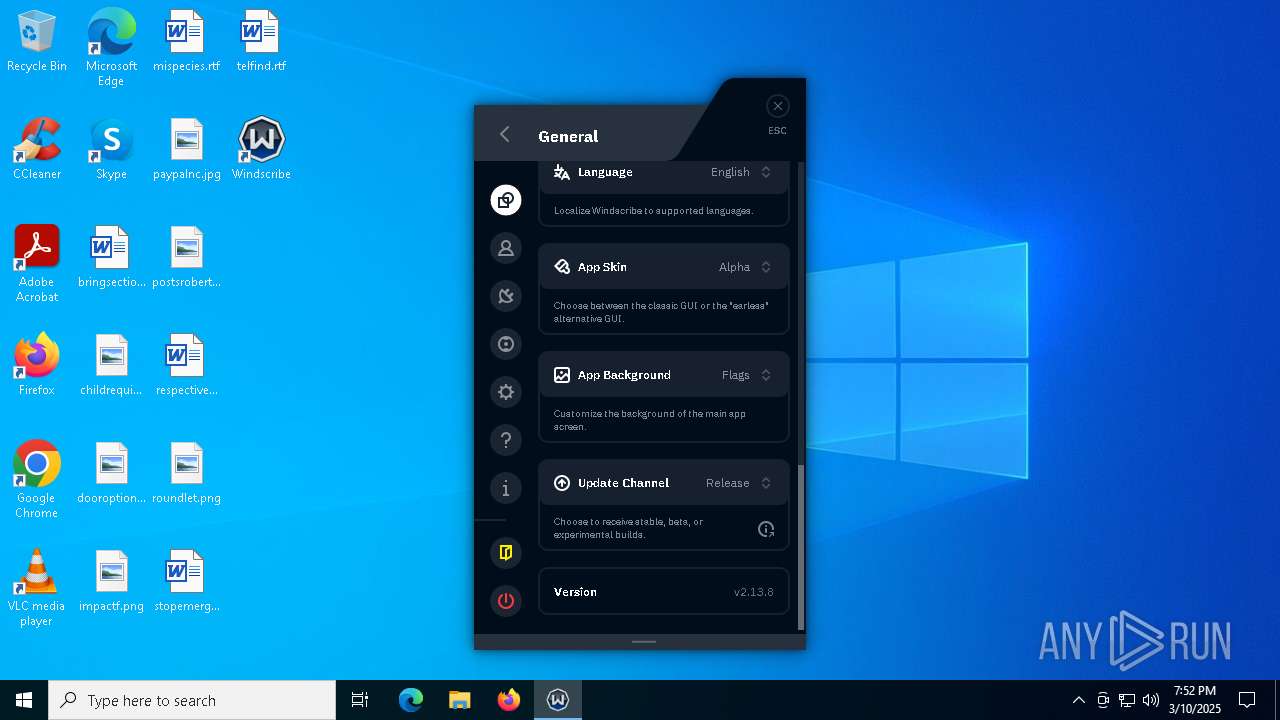Click Windscribe taskbar button
Viewport: 1280px width, 720px height.
point(558,700)
